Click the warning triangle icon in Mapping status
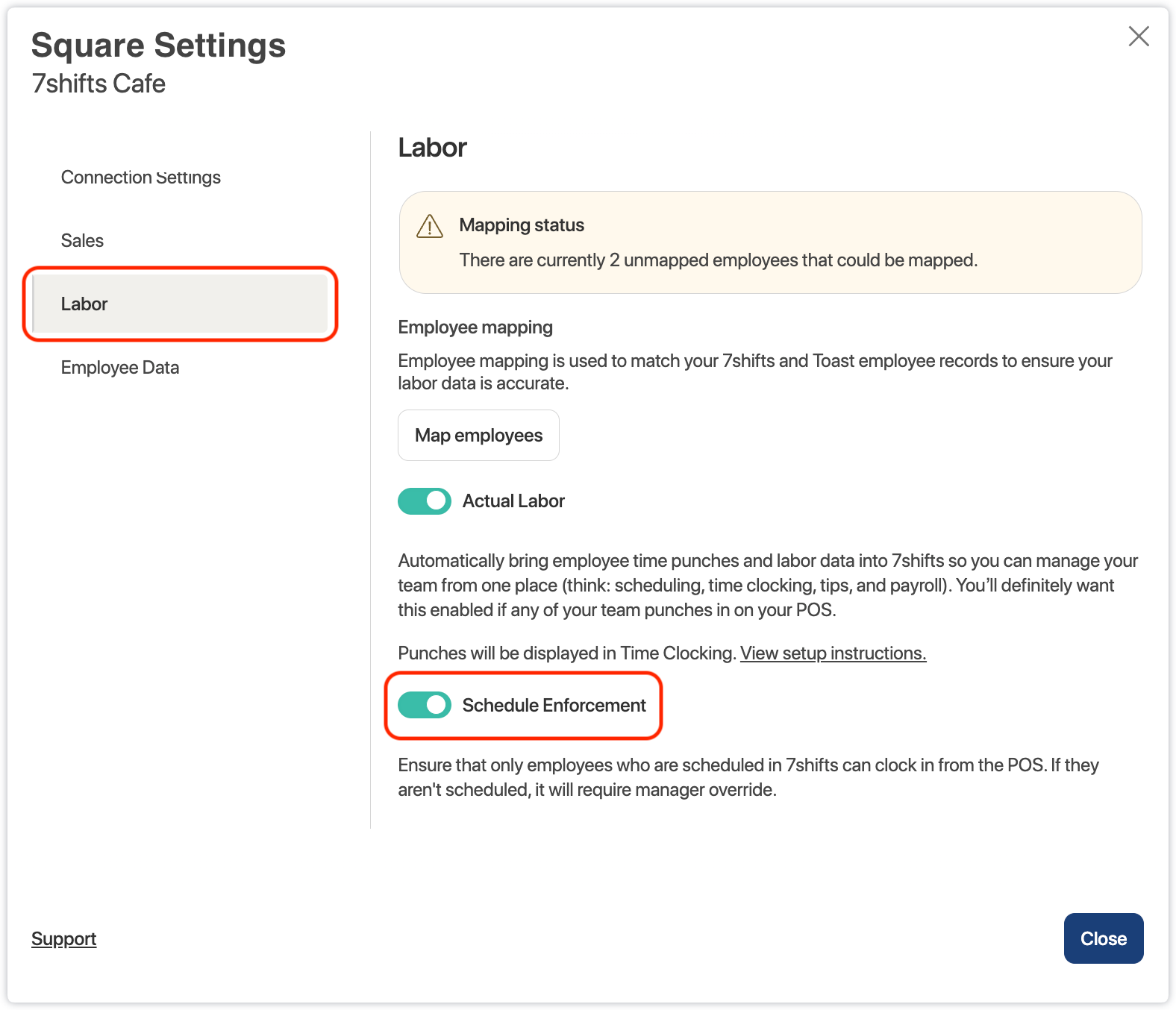This screenshot has width=1176, height=1010. (430, 226)
